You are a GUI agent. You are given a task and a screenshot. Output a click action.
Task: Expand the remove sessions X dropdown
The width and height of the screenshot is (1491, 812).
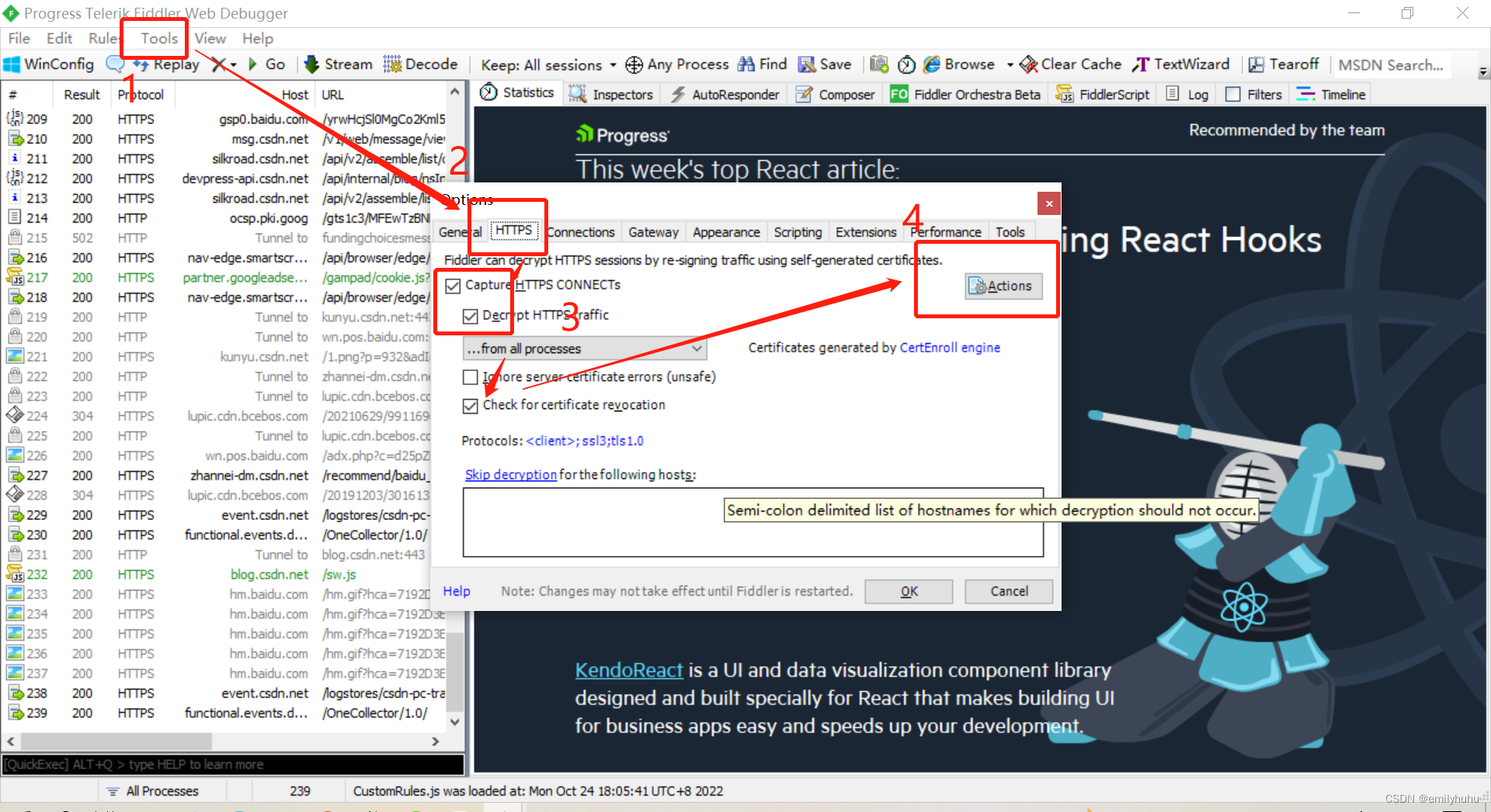[x=233, y=65]
